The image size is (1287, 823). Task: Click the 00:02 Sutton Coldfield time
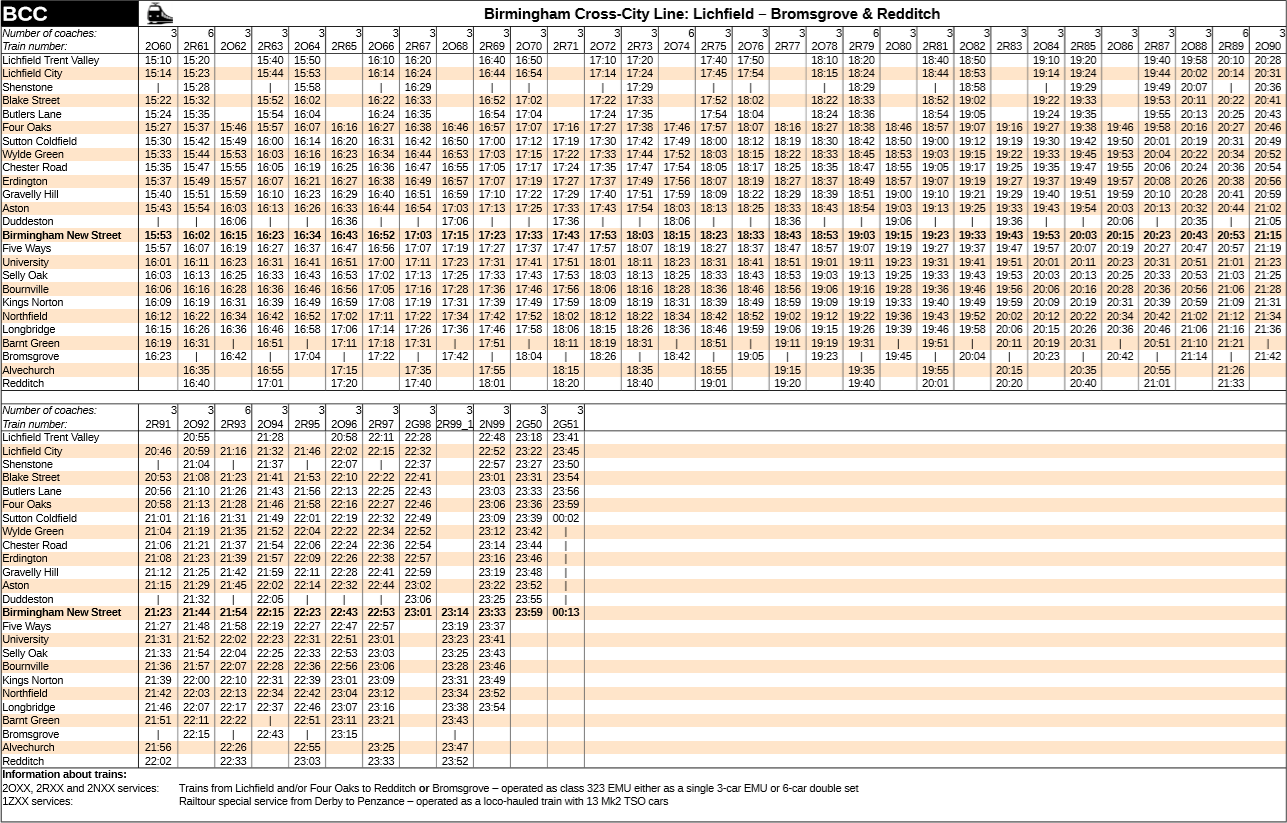click(566, 518)
